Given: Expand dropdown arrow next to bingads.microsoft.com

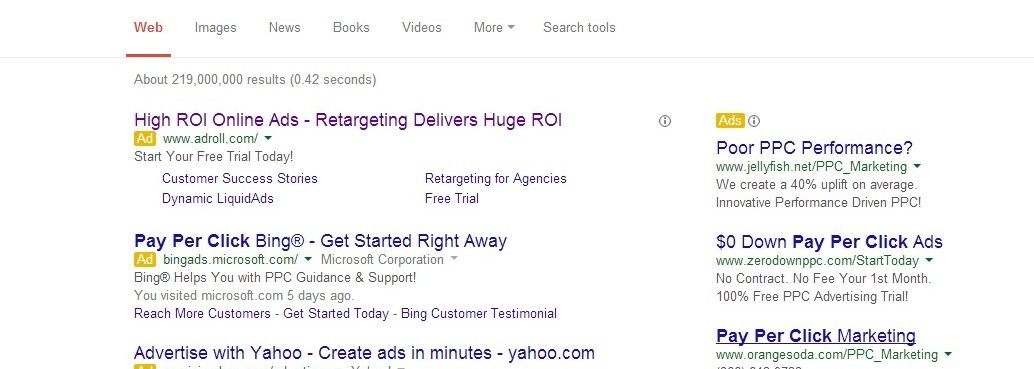Looking at the screenshot, I should tap(308, 259).
